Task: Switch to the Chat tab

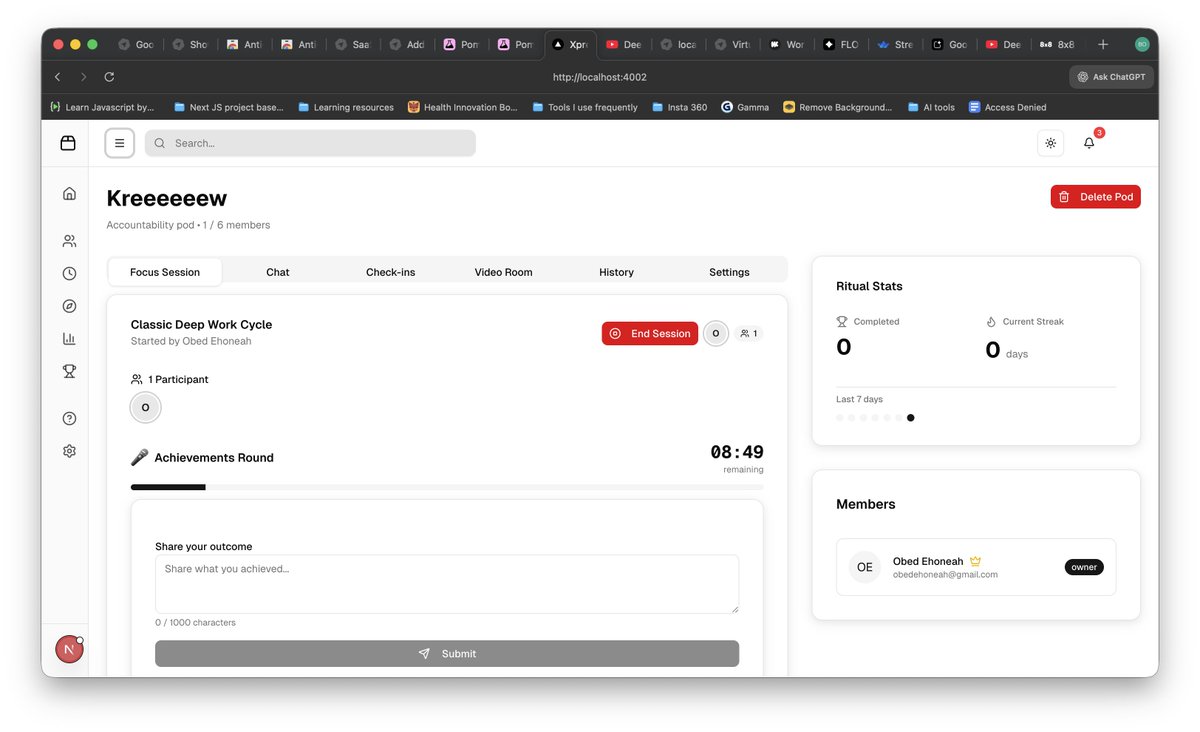Action: pos(278,272)
